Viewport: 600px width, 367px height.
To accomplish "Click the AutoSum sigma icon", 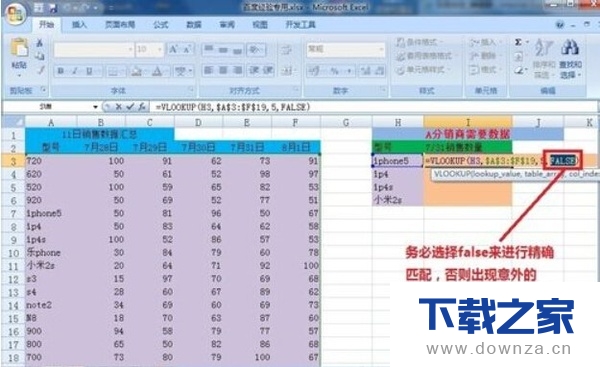I will pyautogui.click(x=518, y=42).
